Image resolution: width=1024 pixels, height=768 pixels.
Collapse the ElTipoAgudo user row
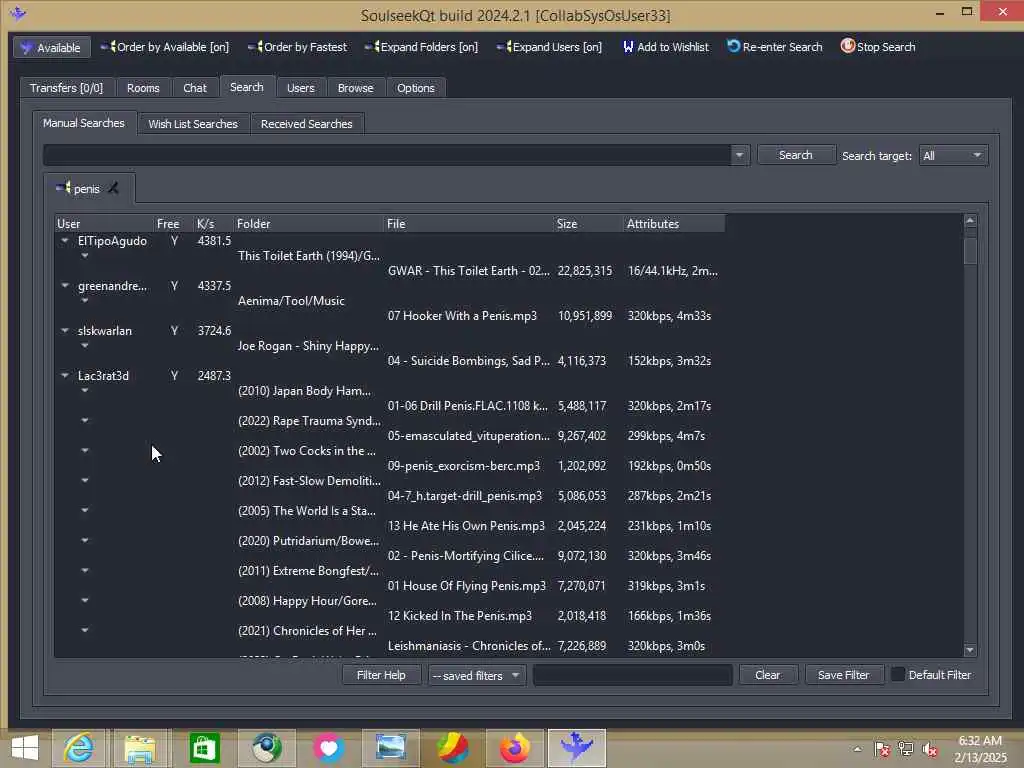pos(65,240)
